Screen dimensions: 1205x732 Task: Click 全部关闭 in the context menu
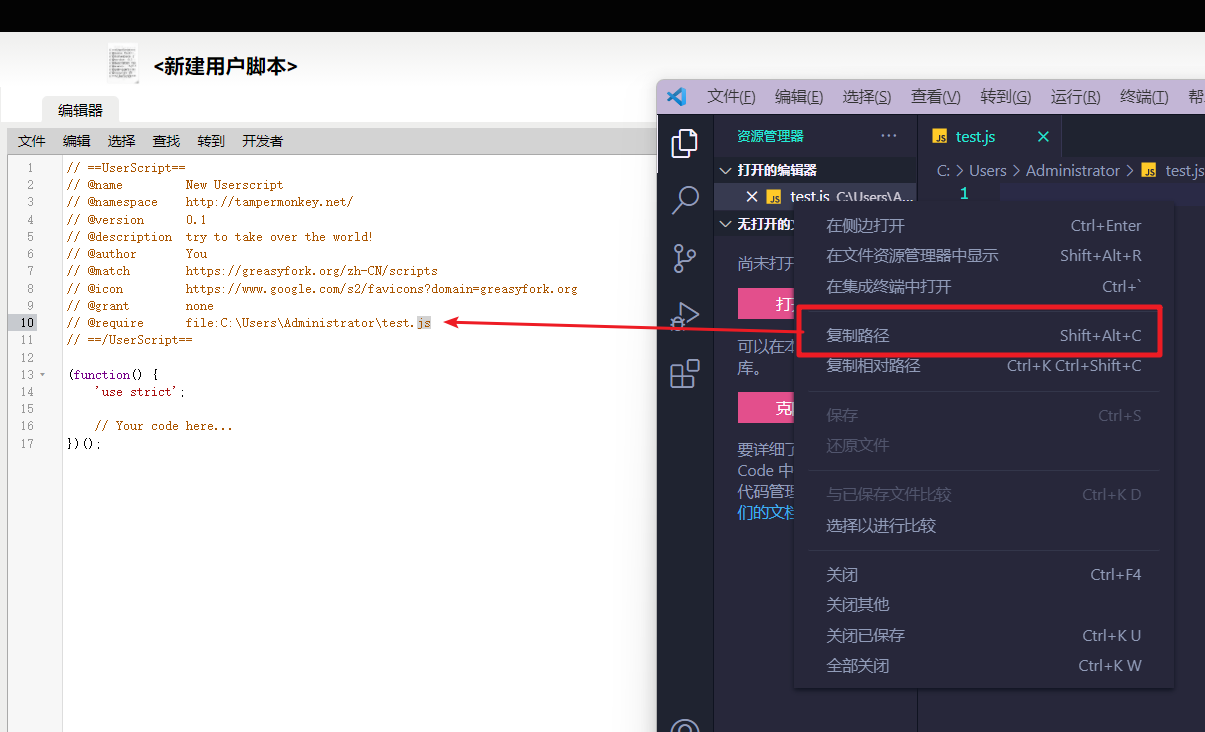(x=857, y=666)
